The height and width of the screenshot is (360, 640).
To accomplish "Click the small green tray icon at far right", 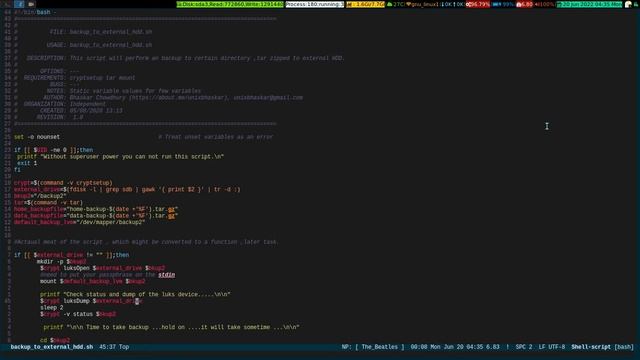I will click(636, 4).
